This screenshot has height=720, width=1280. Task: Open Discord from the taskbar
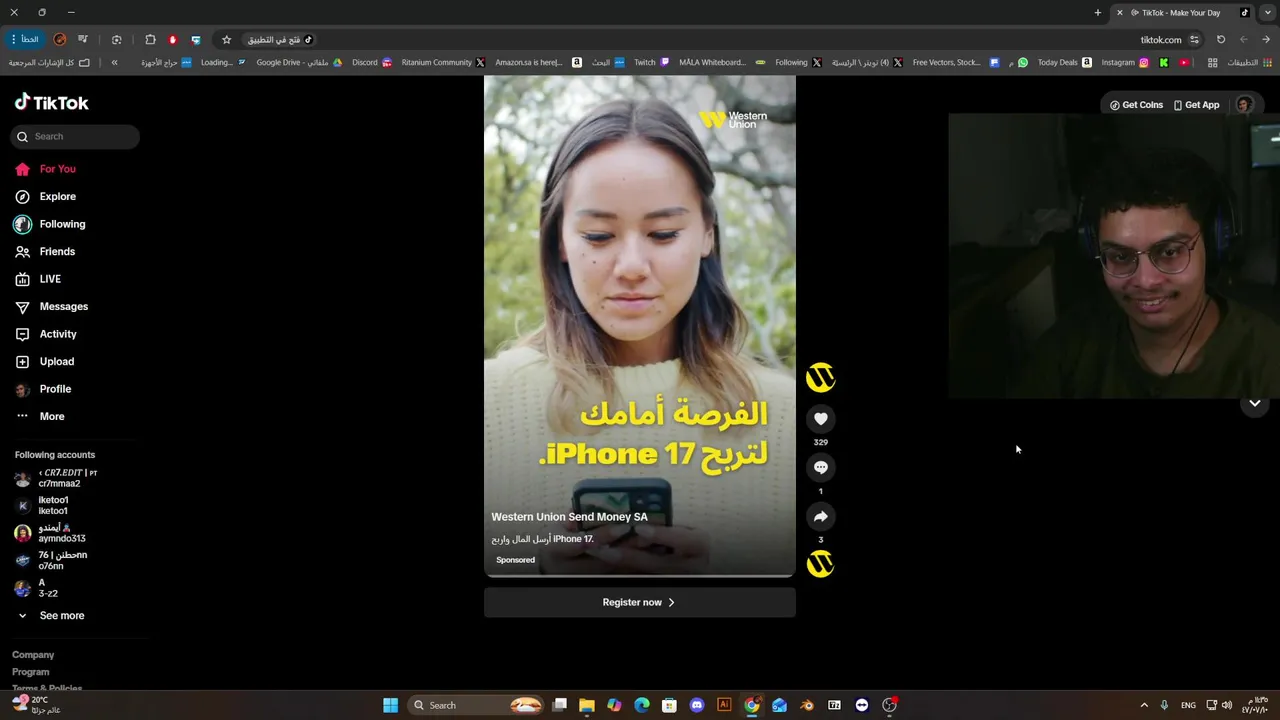697,705
